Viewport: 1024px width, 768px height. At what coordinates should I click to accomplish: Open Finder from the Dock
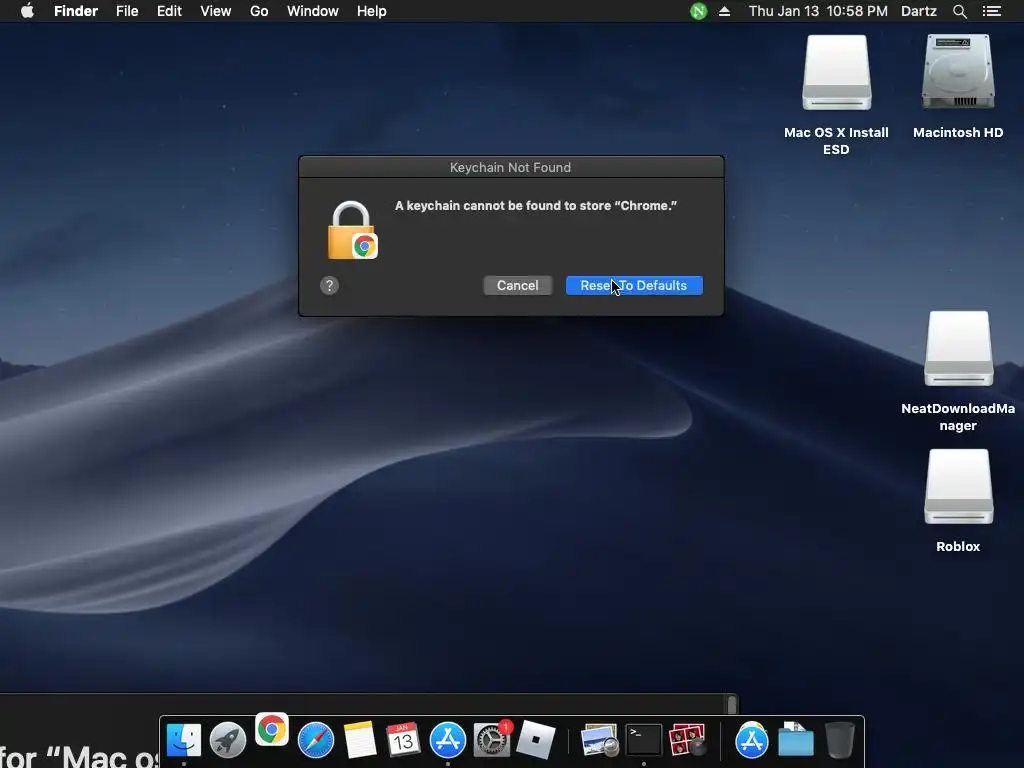(184, 741)
